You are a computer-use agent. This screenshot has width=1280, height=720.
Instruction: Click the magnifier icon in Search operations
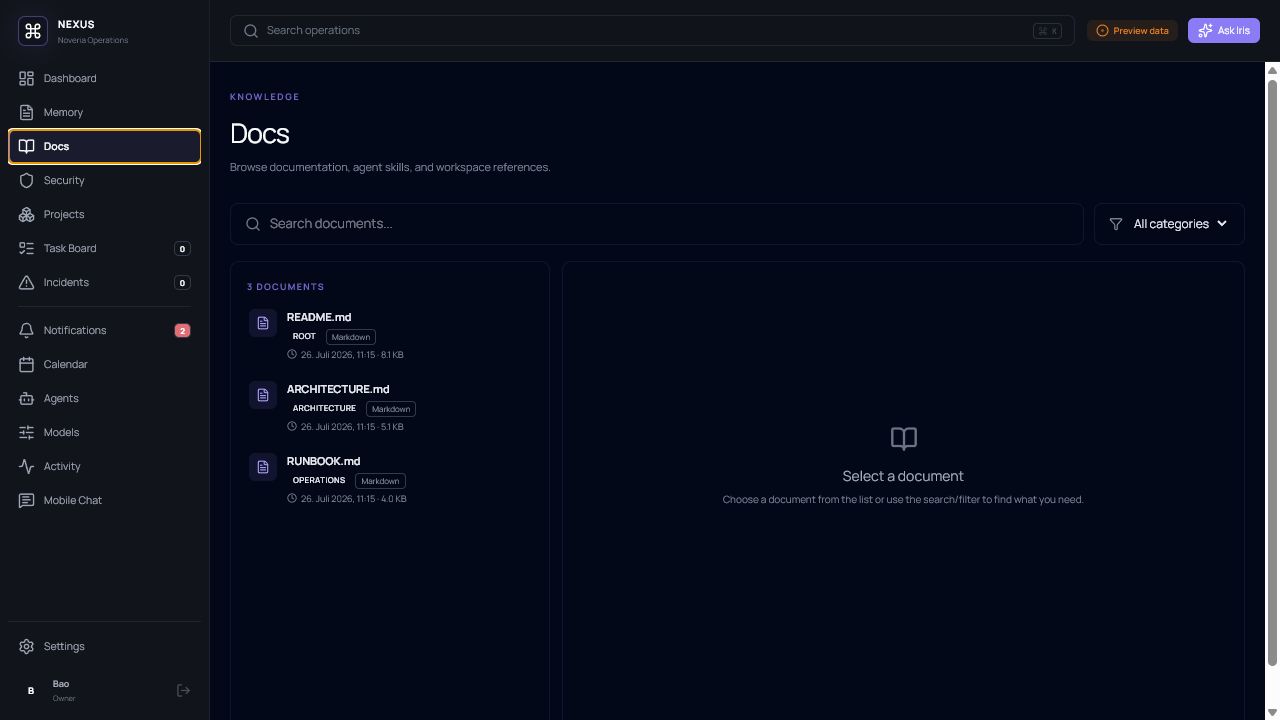(251, 31)
